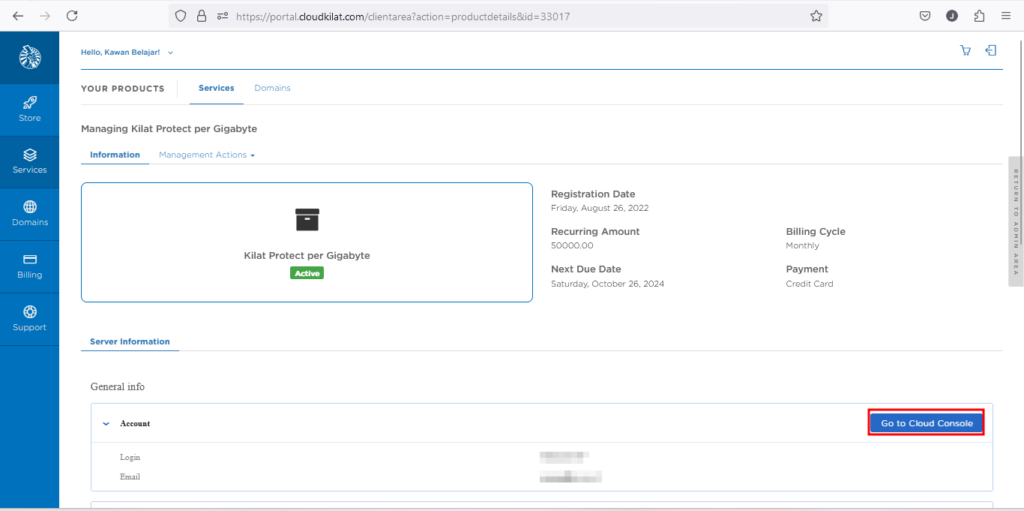Click the YOUR PRODUCTS heading
This screenshot has width=1024, height=511.
(123, 89)
